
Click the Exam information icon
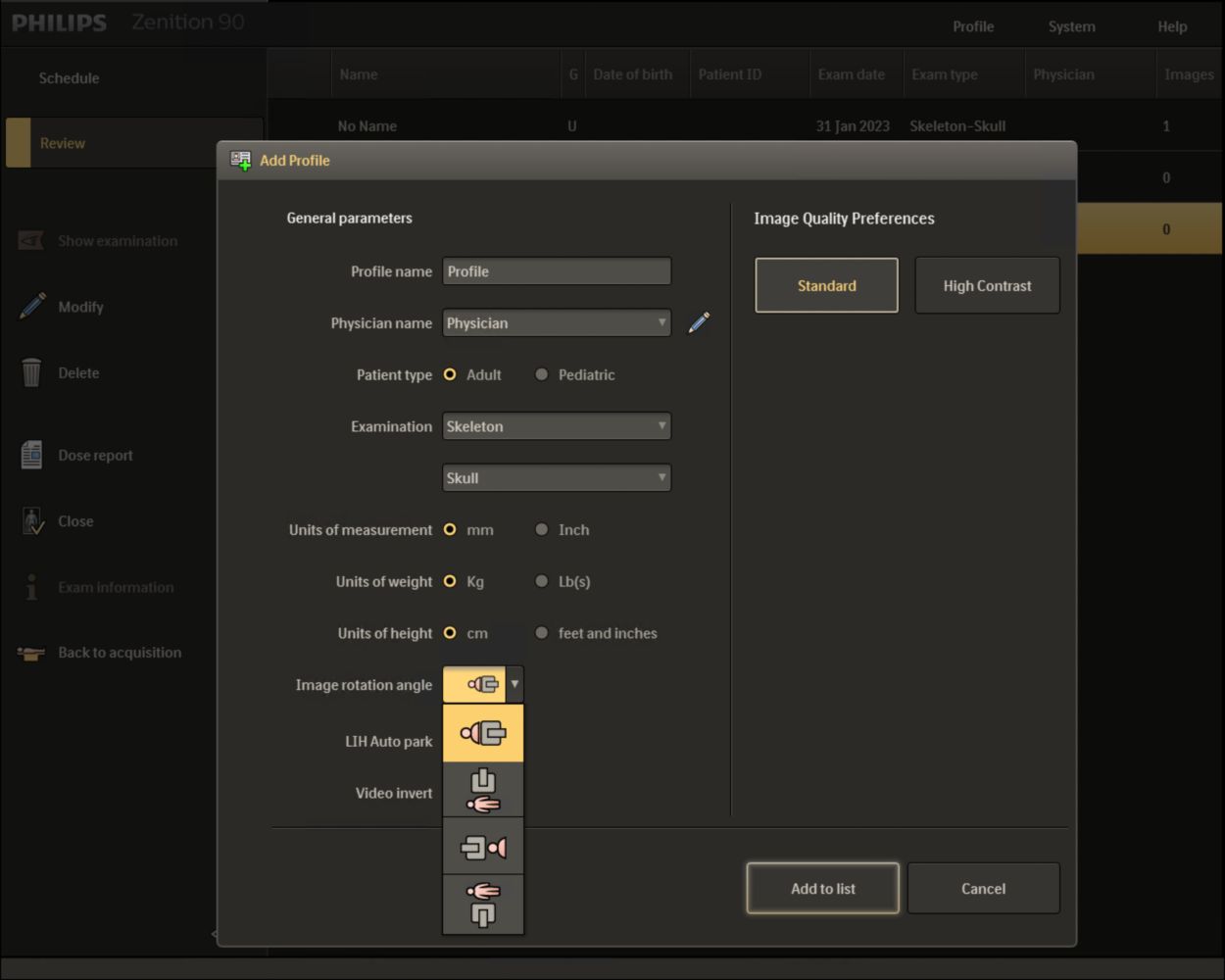pyautogui.click(x=31, y=587)
